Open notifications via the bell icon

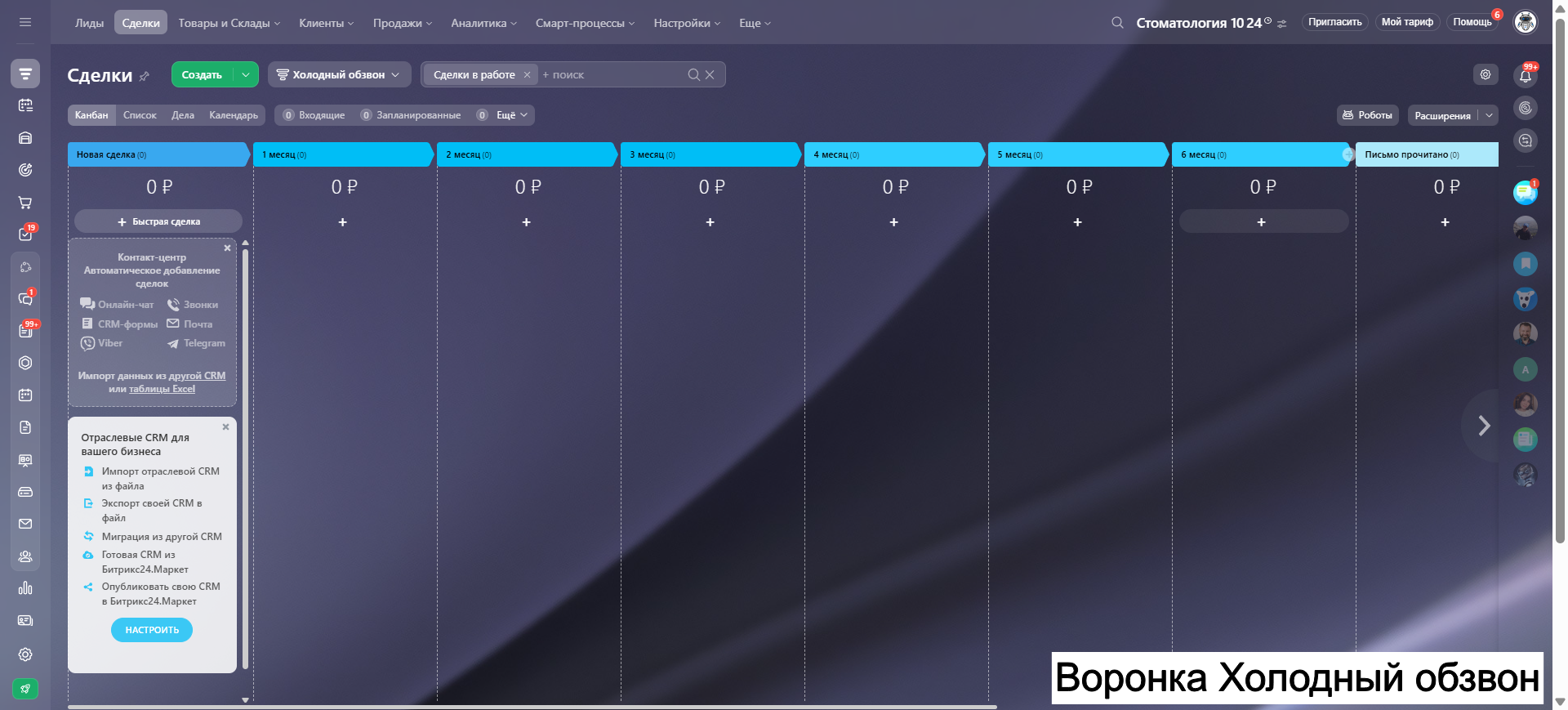point(1525,76)
